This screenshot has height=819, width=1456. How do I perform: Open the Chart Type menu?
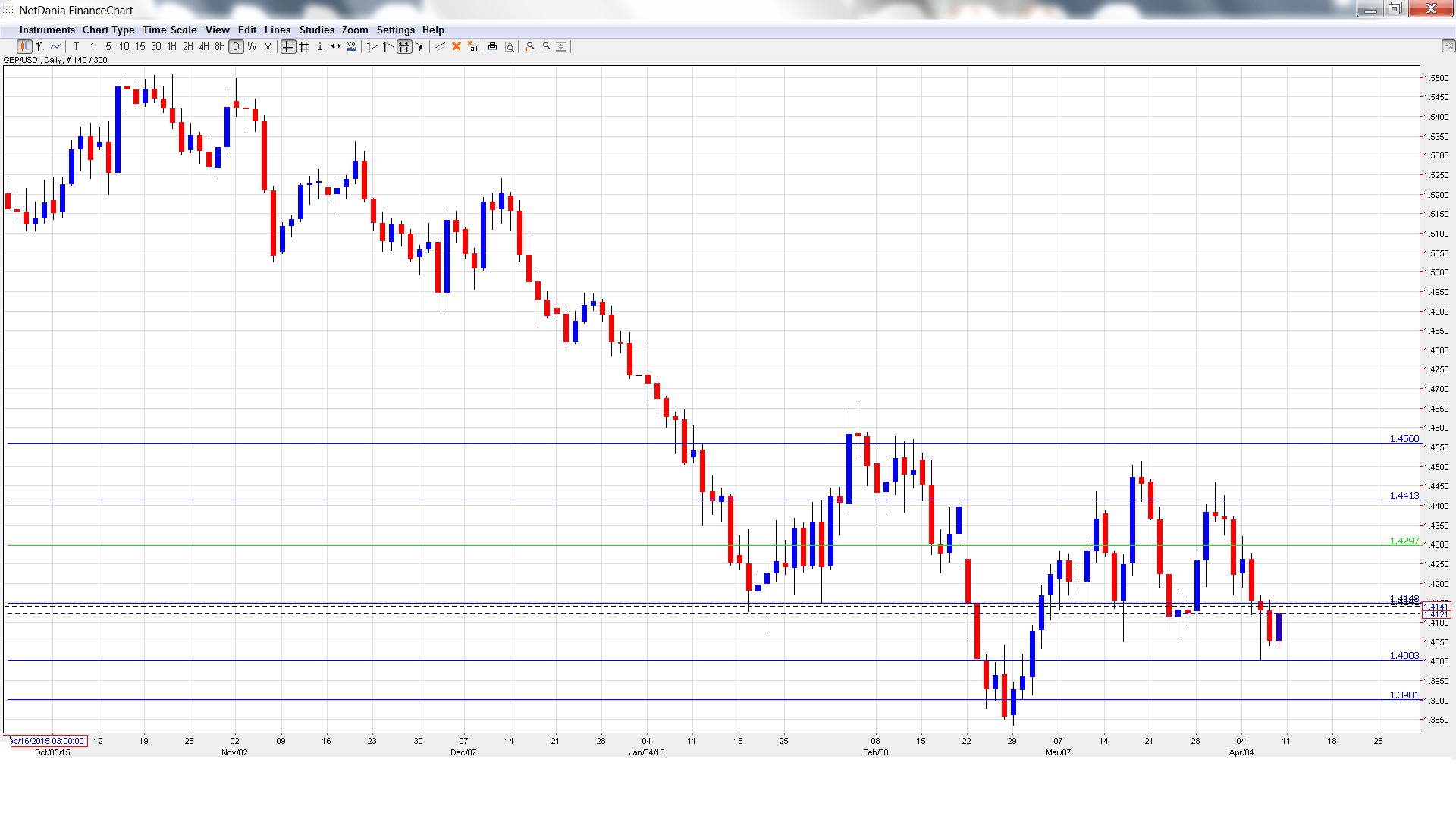click(108, 30)
